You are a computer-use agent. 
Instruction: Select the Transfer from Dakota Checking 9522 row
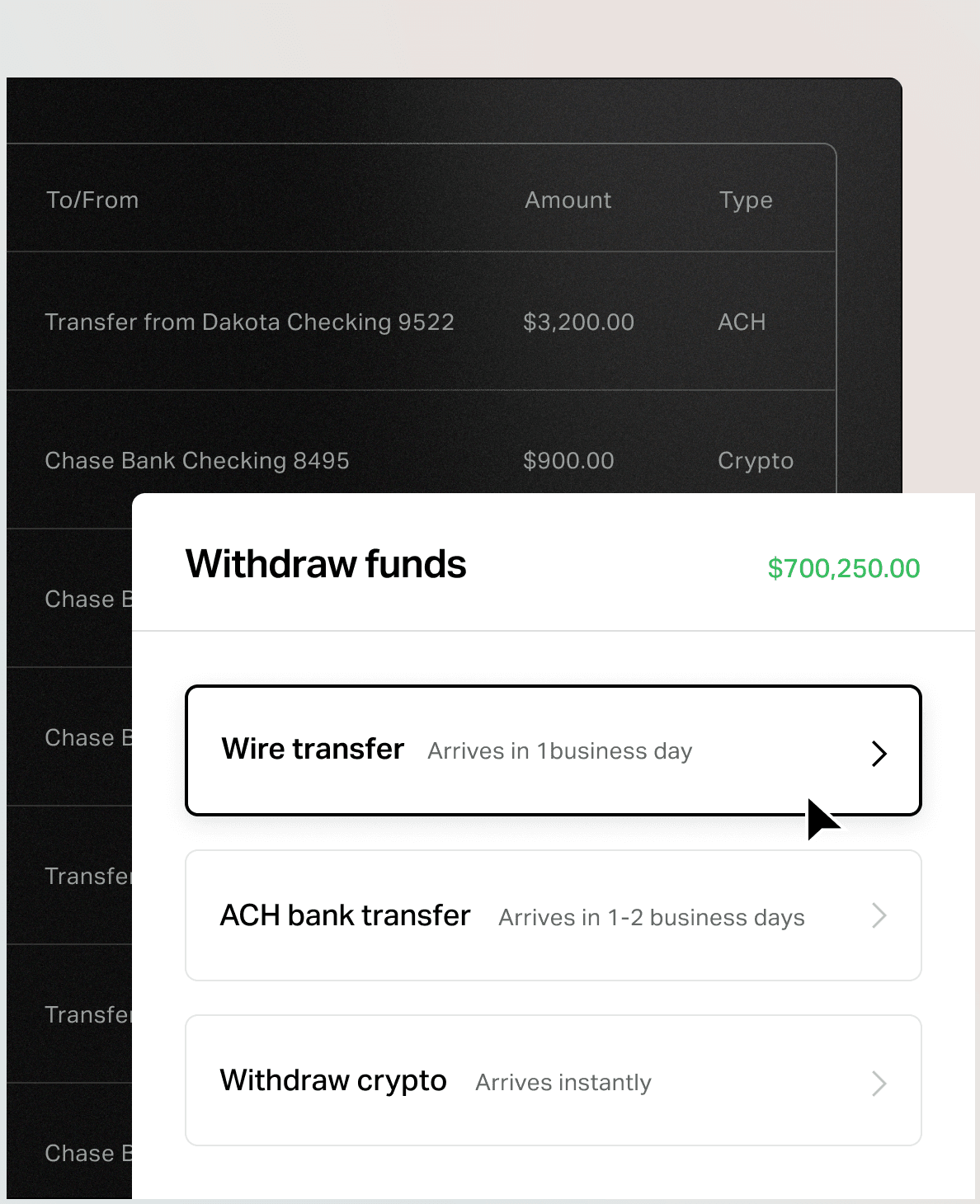pyautogui.click(x=249, y=322)
